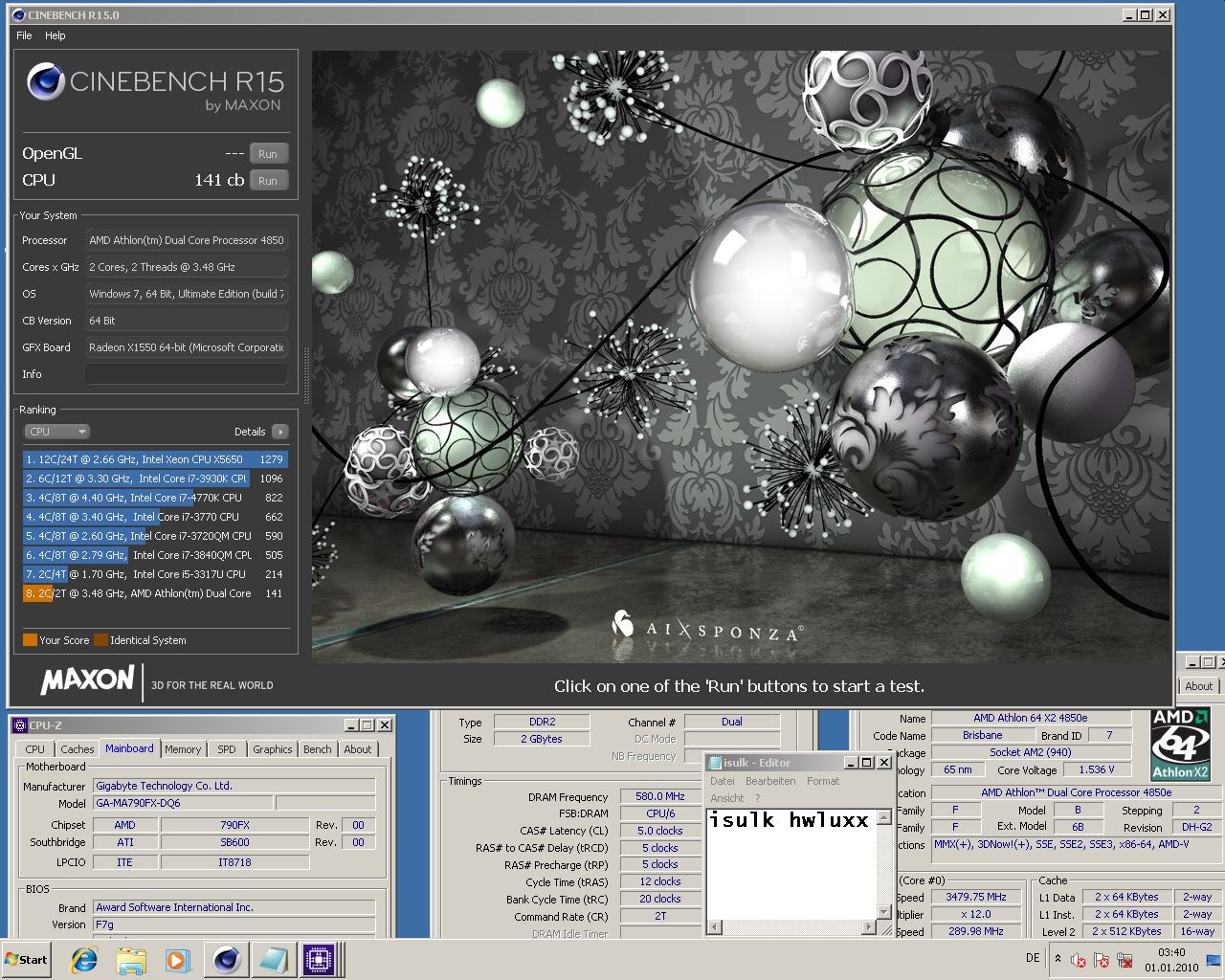Screen dimensions: 1225x980
Task: Click the Brisbane code name field
Action: (982, 735)
